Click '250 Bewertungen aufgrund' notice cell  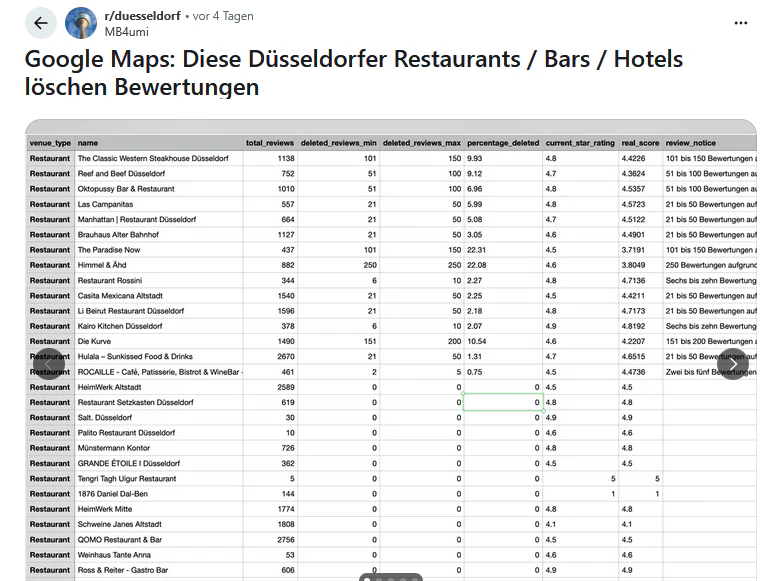pos(711,265)
